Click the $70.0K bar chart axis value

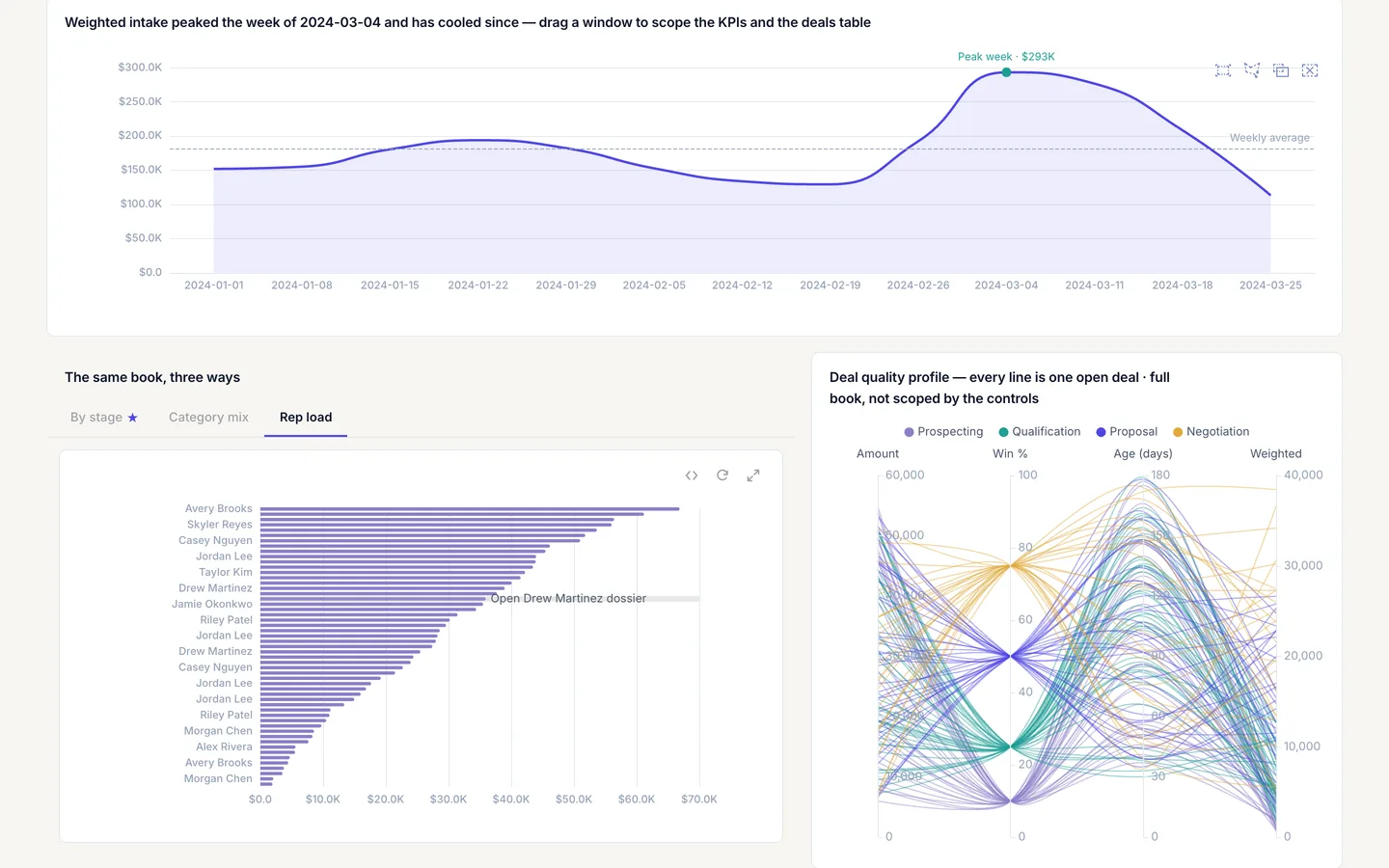pos(699,800)
